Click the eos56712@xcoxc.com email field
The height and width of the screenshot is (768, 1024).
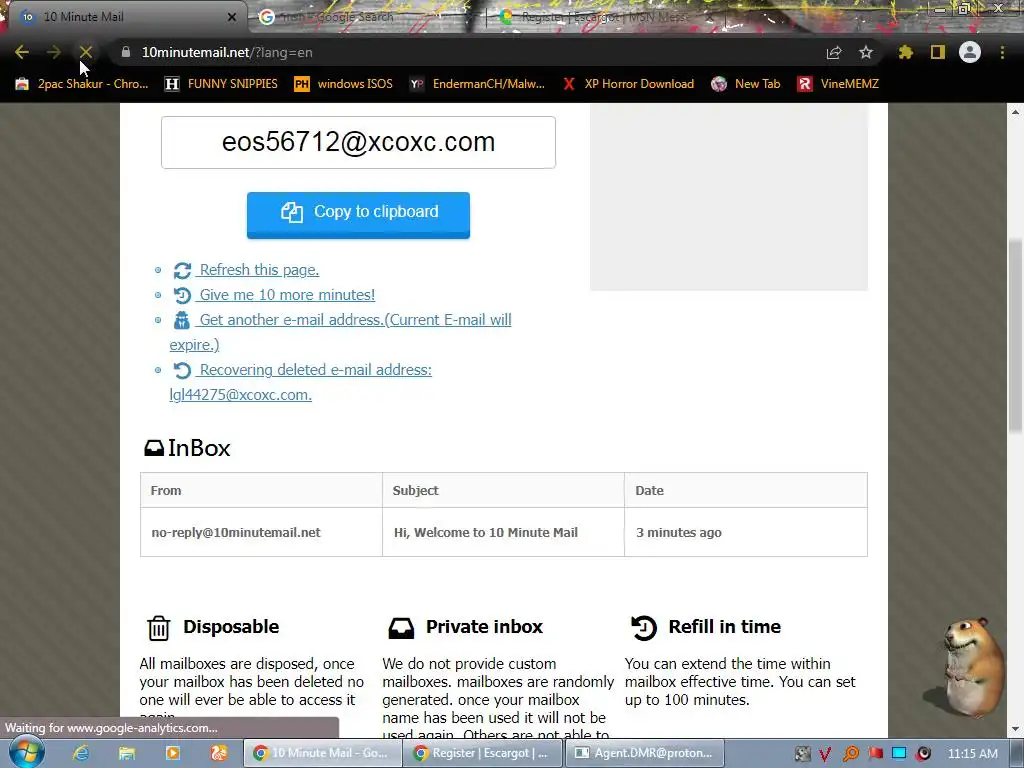click(359, 142)
